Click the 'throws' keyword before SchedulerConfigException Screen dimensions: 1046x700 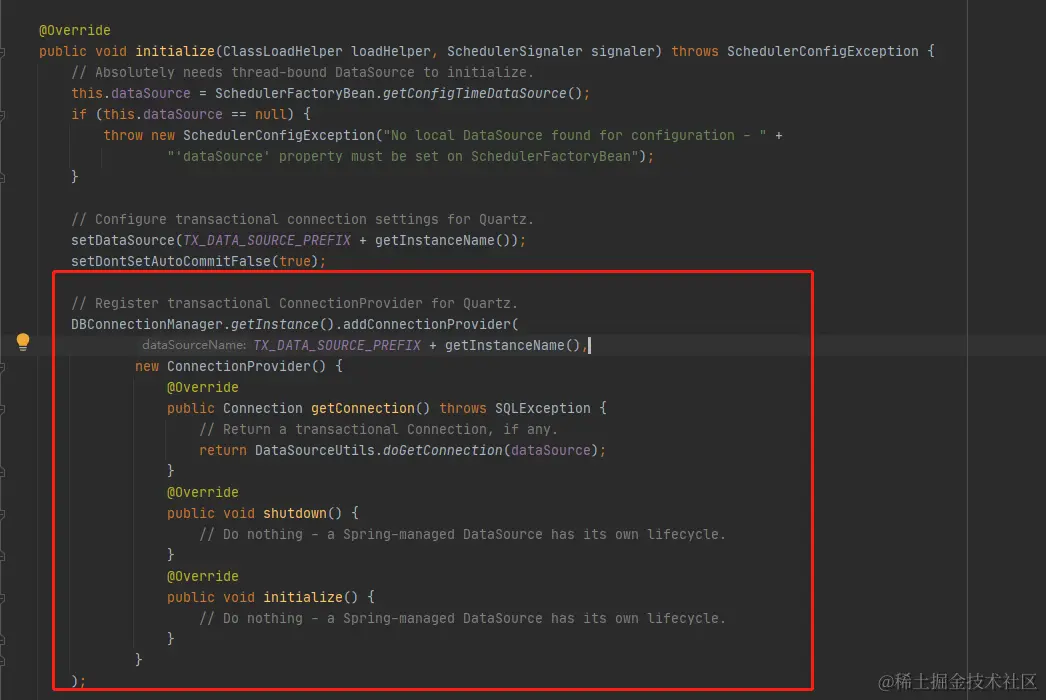pyautogui.click(x=694, y=51)
